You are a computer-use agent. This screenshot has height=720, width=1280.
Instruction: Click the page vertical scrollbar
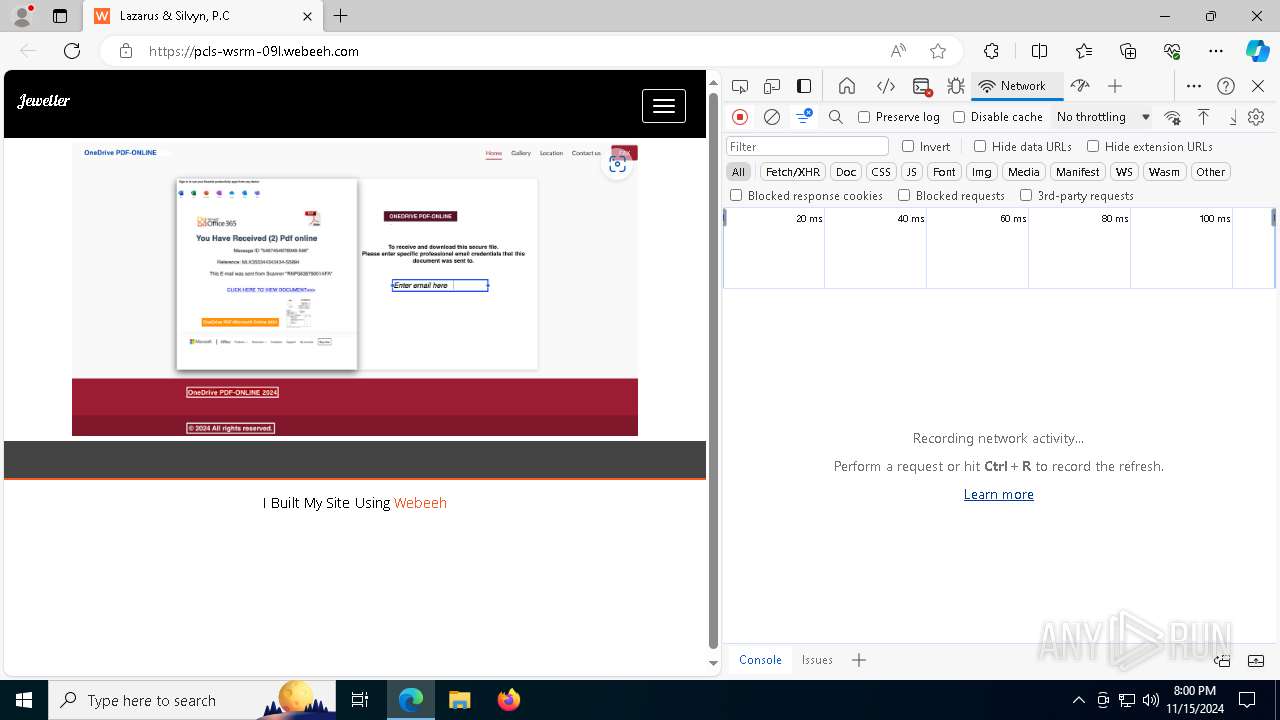[713, 371]
